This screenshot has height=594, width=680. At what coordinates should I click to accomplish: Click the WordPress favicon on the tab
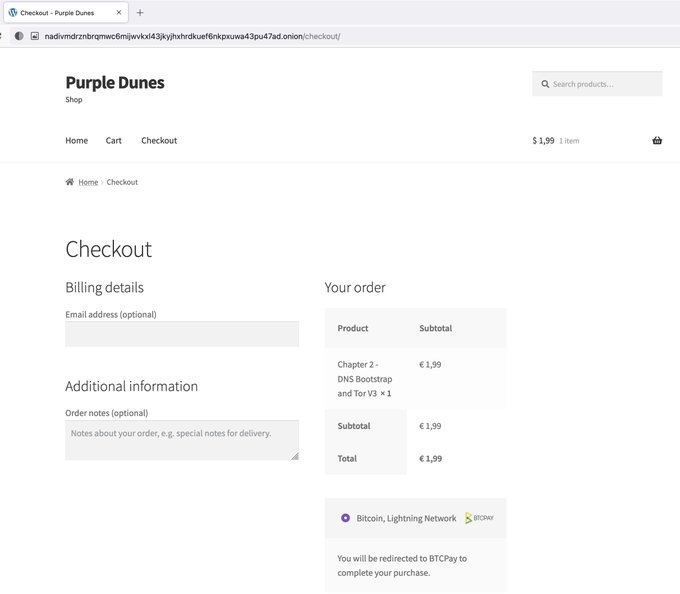click(x=13, y=13)
